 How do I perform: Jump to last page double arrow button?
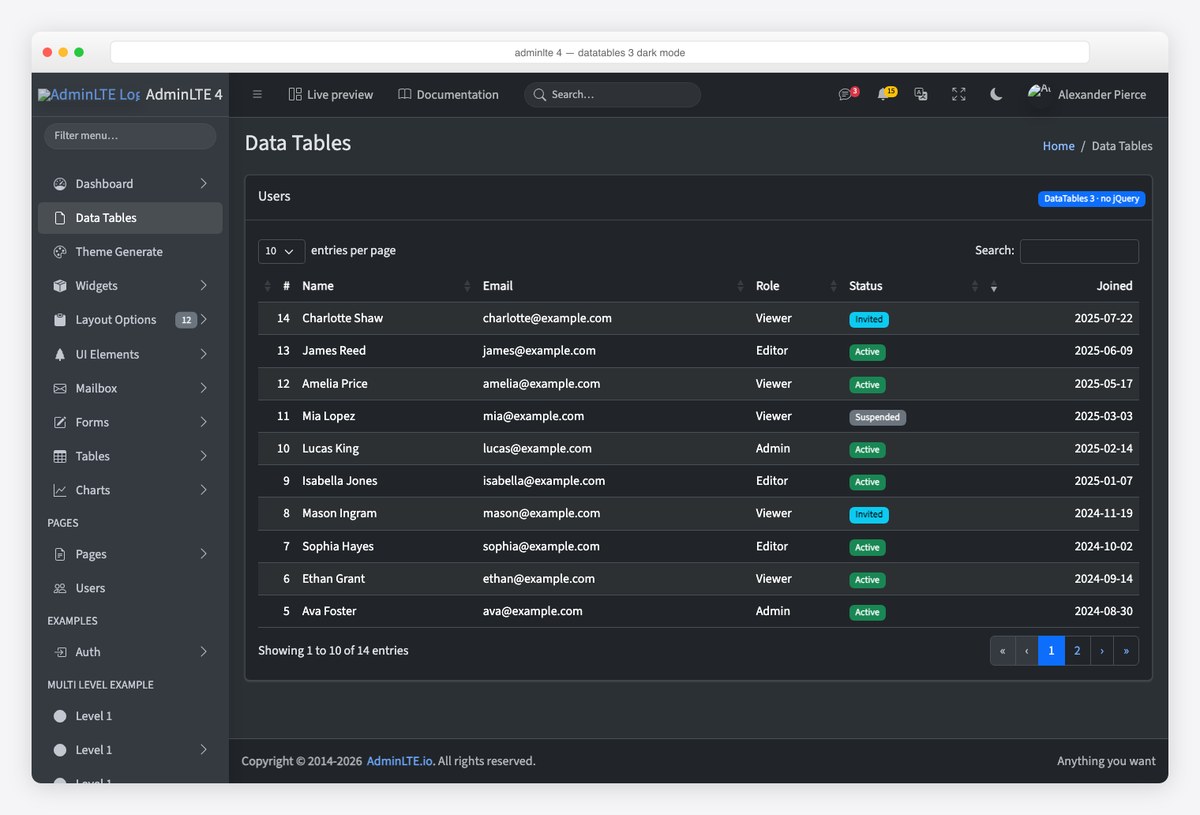coord(1126,650)
